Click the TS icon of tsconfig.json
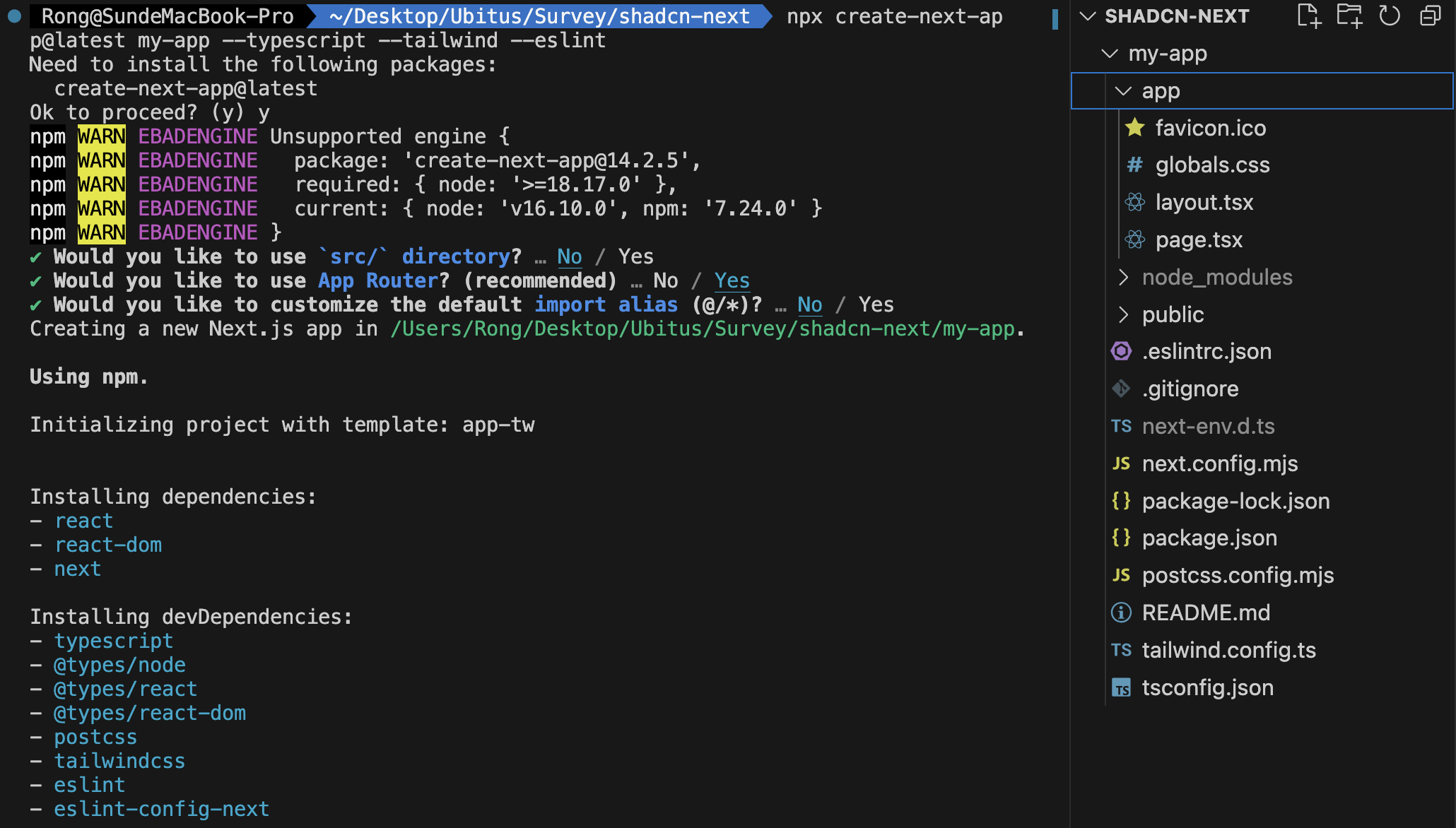The width and height of the screenshot is (1456, 828). coord(1122,687)
